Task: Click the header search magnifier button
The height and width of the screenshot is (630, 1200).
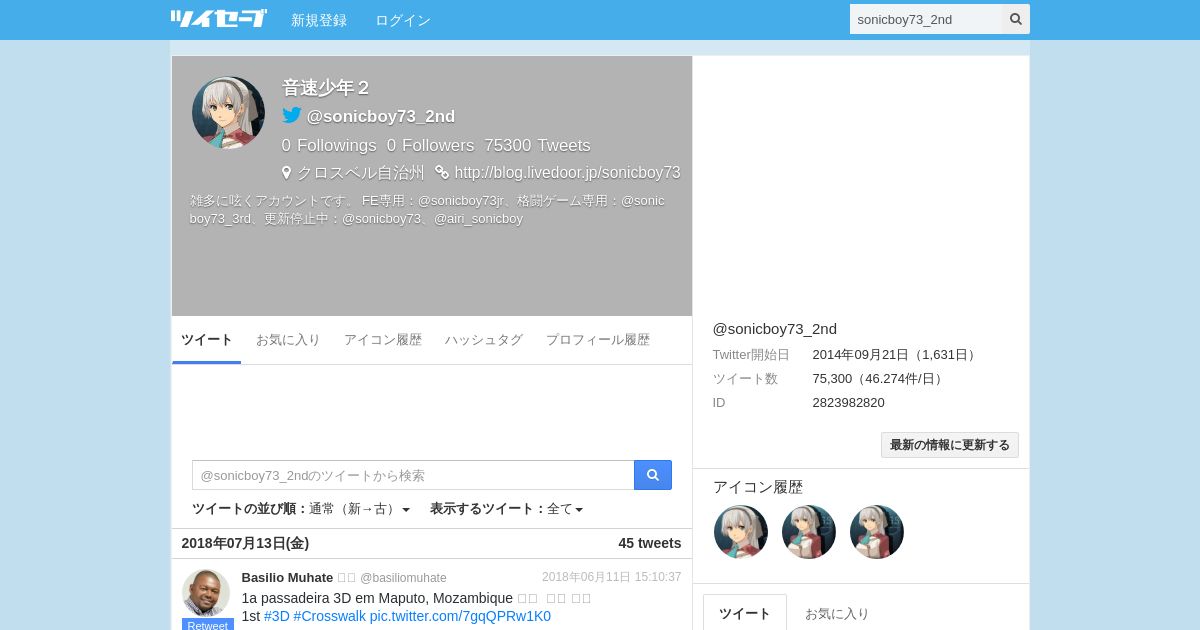Action: [x=1016, y=19]
